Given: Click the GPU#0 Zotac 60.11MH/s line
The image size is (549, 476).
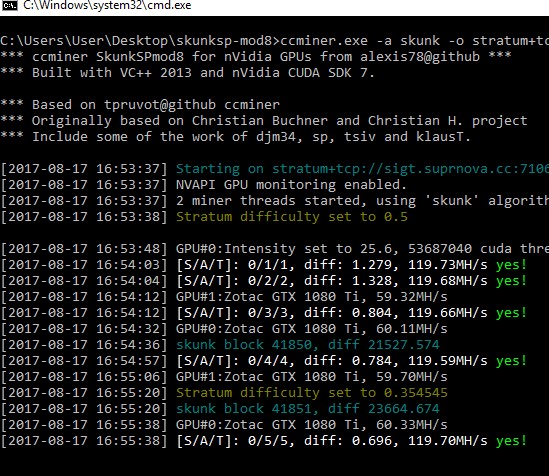Looking at the screenshot, I should 224,329.
